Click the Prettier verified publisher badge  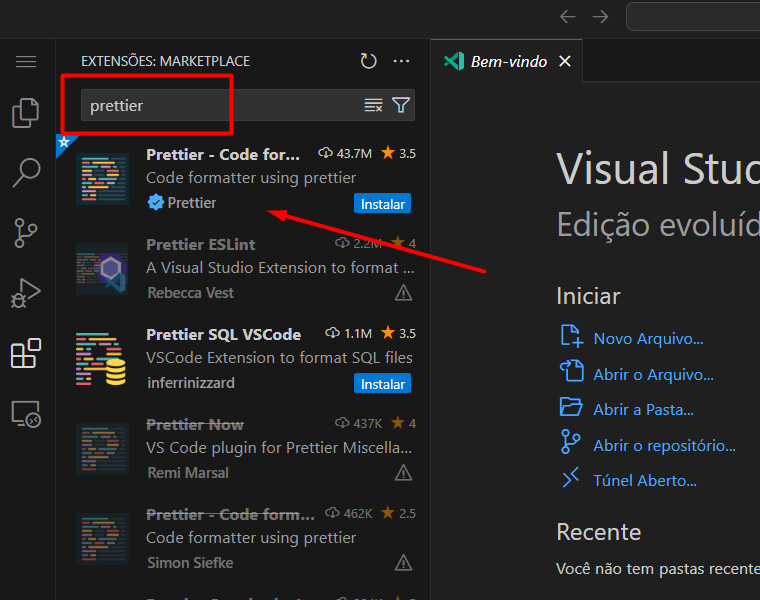tap(156, 203)
